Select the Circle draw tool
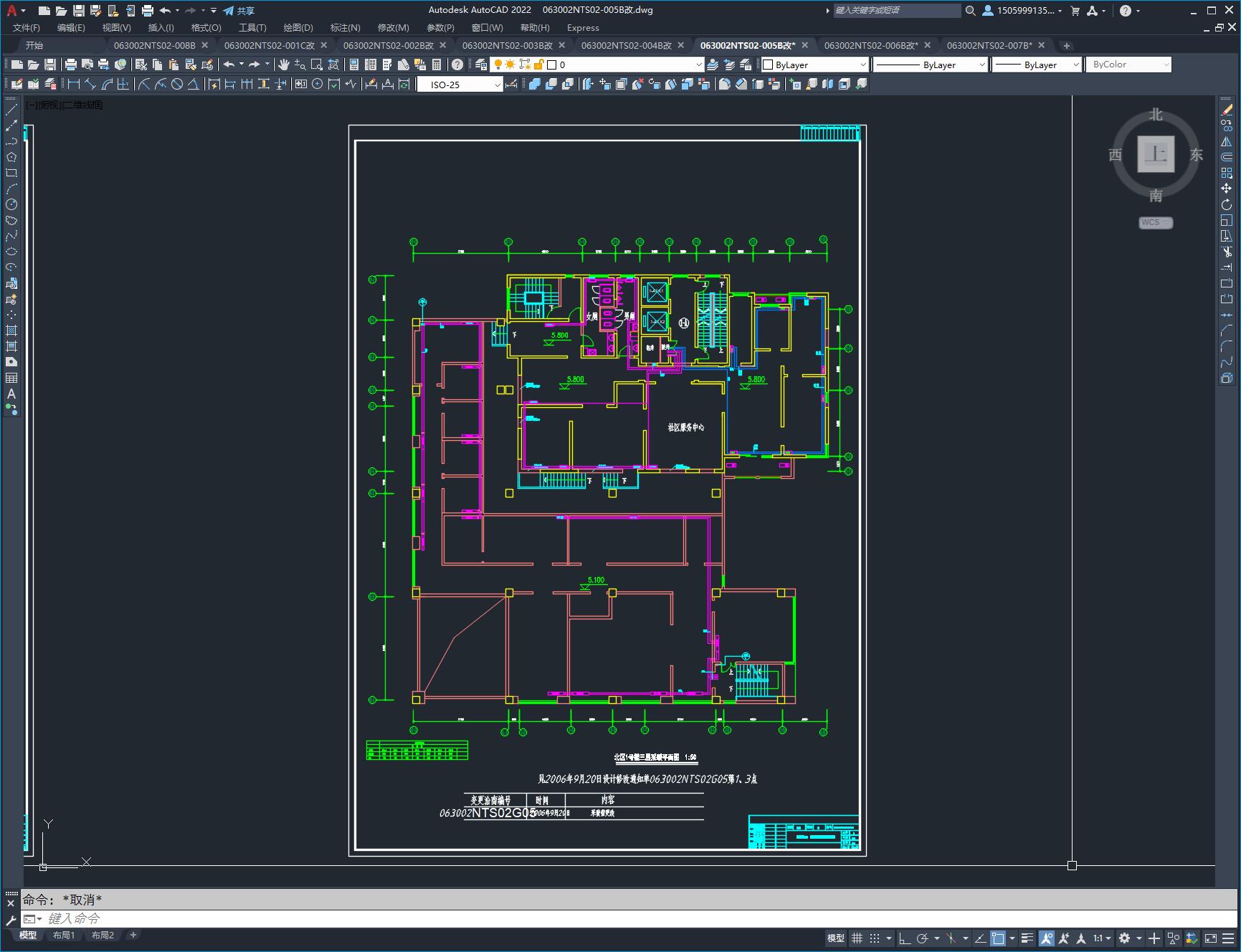 [11, 204]
